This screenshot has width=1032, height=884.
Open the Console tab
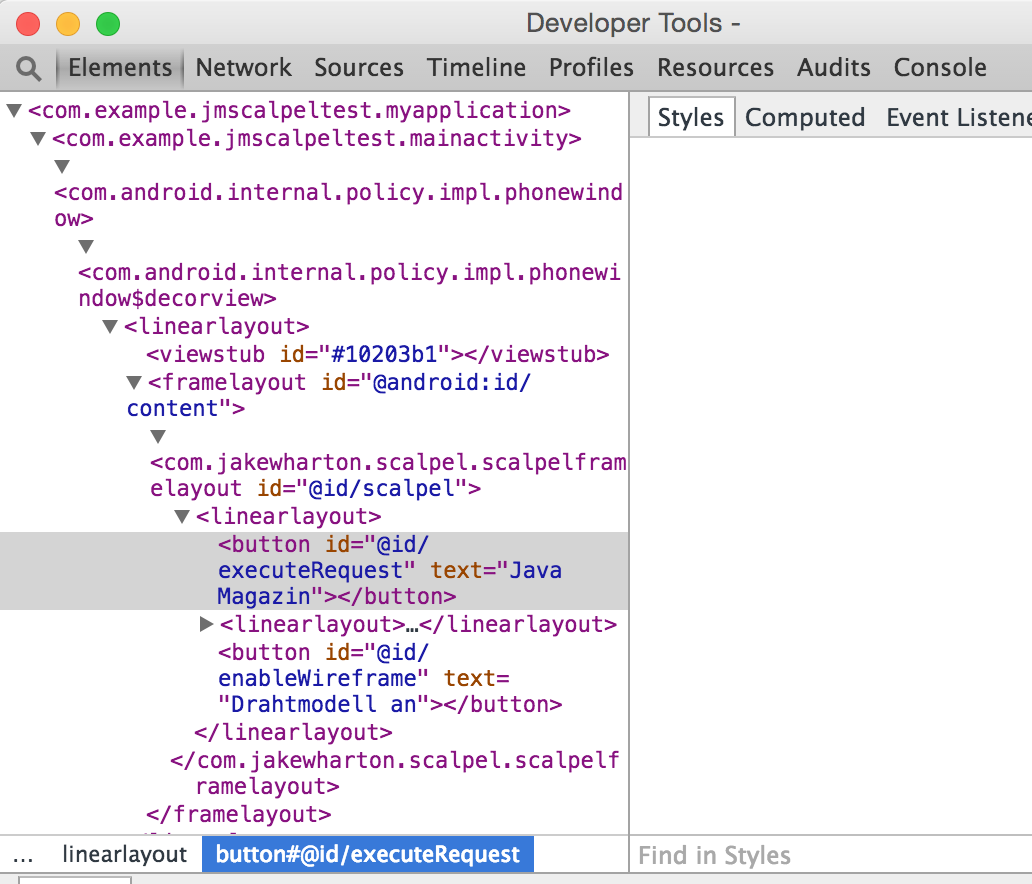click(x=940, y=68)
